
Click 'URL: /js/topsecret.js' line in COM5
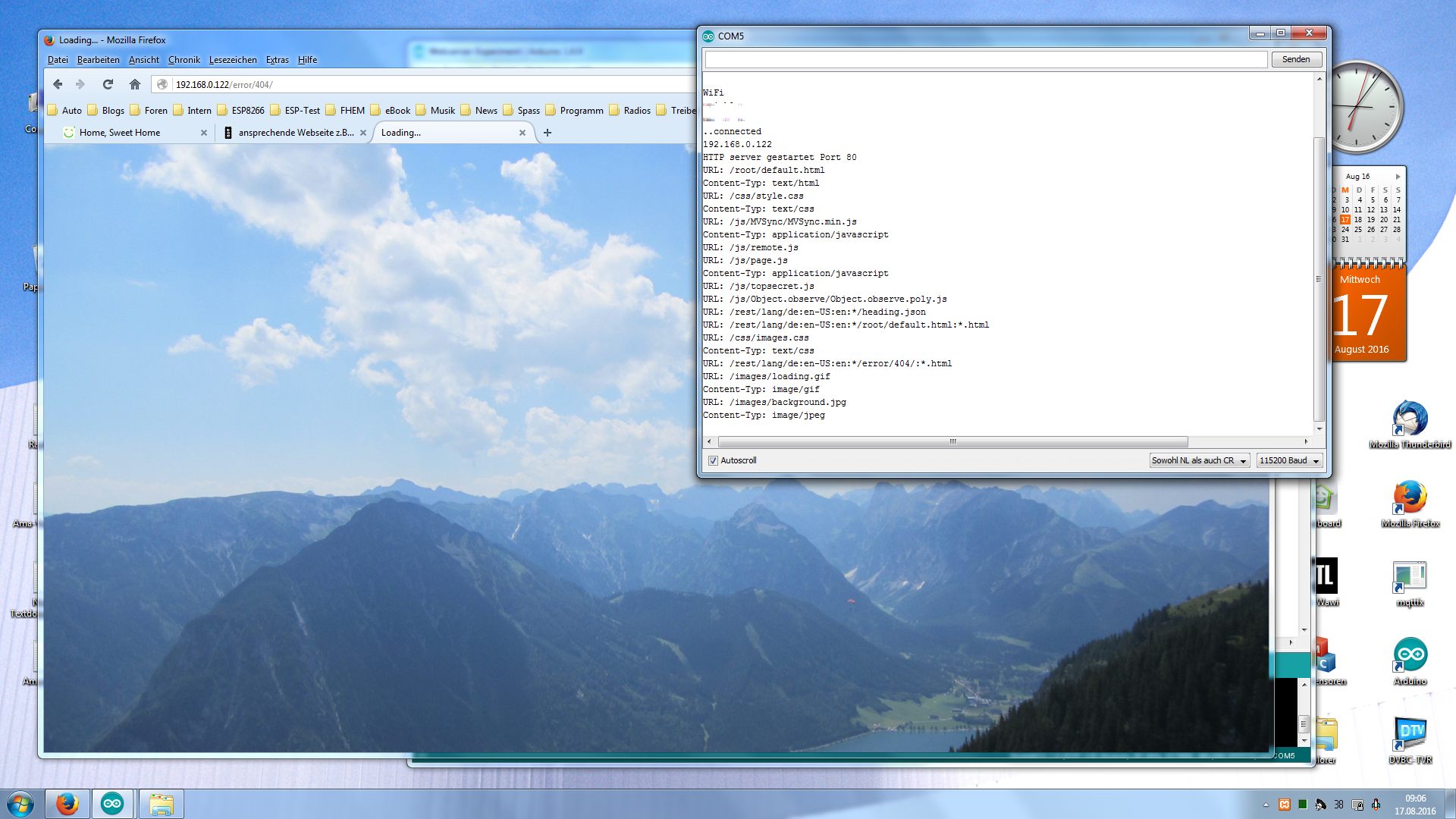tap(758, 286)
